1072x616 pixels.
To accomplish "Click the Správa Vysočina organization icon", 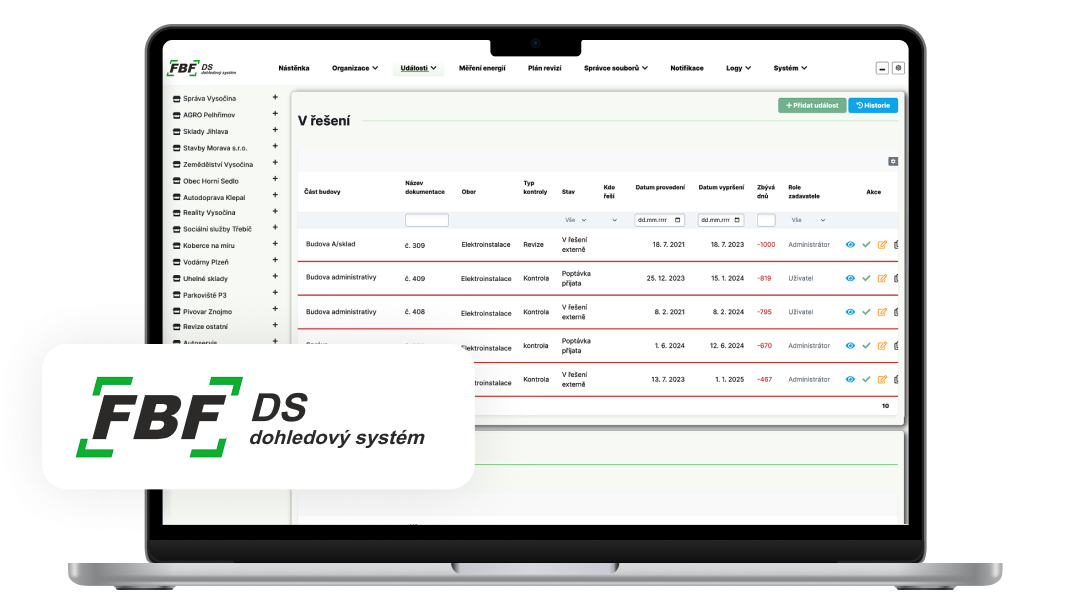I will (176, 99).
